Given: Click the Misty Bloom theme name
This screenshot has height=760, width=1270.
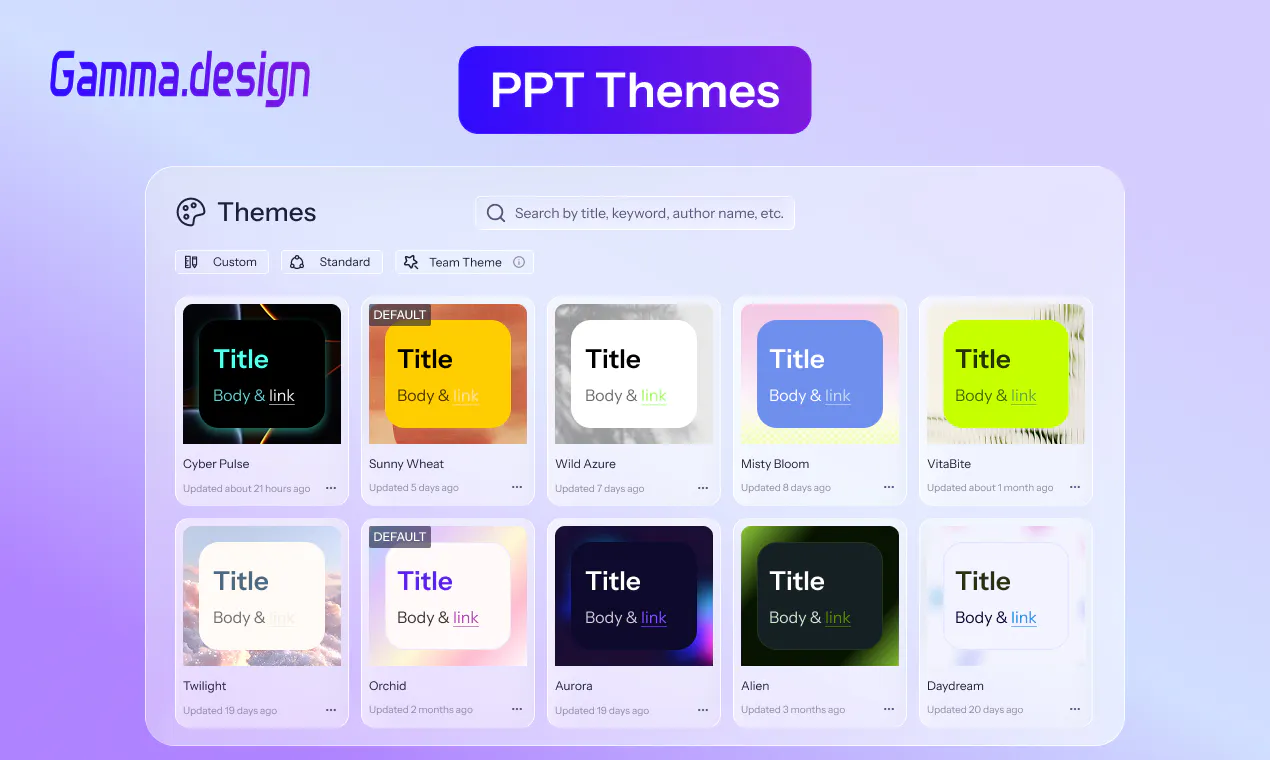Looking at the screenshot, I should click(775, 464).
